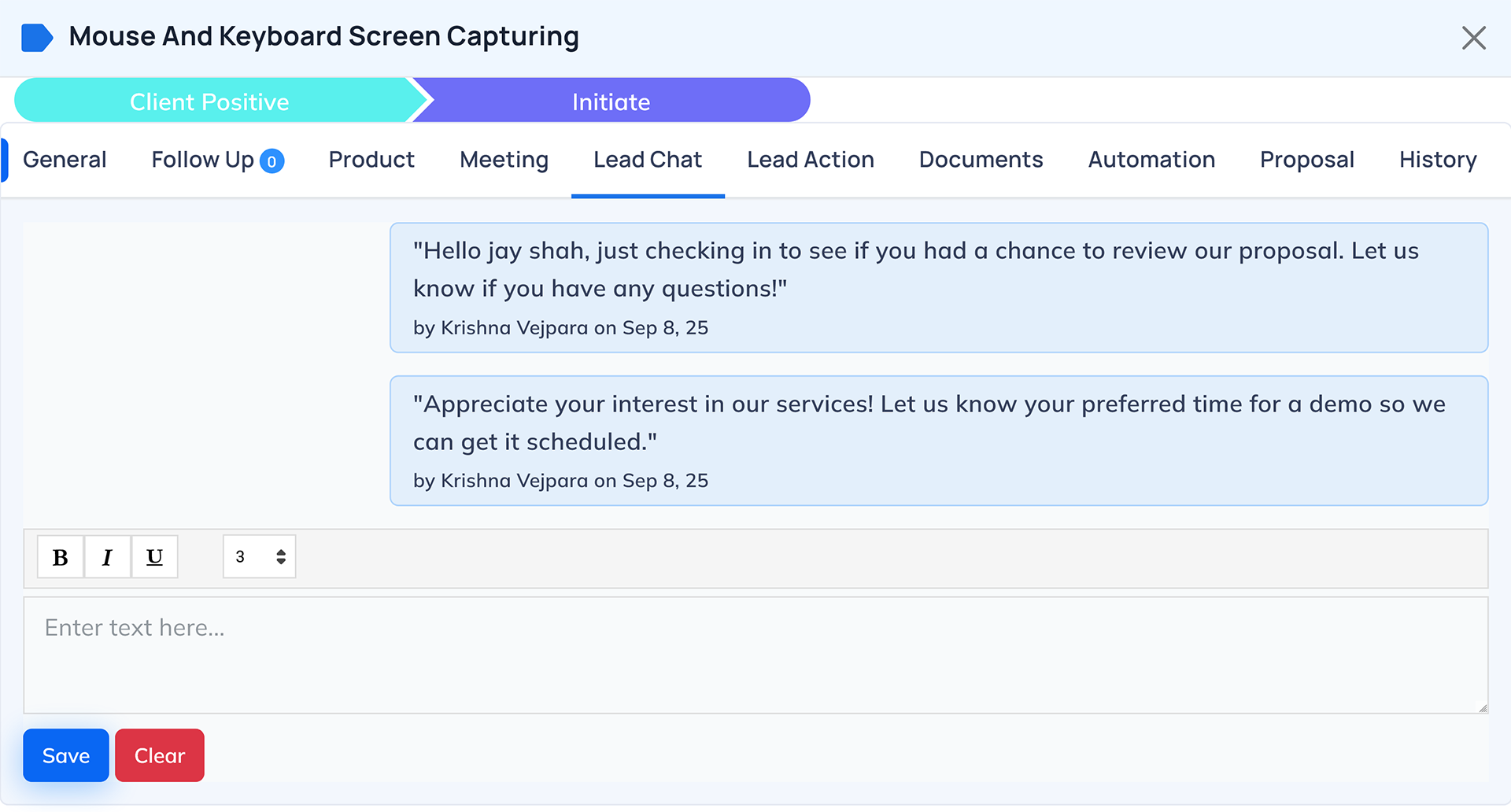
Task: Click the blue tag icon beside title
Action: 37,37
